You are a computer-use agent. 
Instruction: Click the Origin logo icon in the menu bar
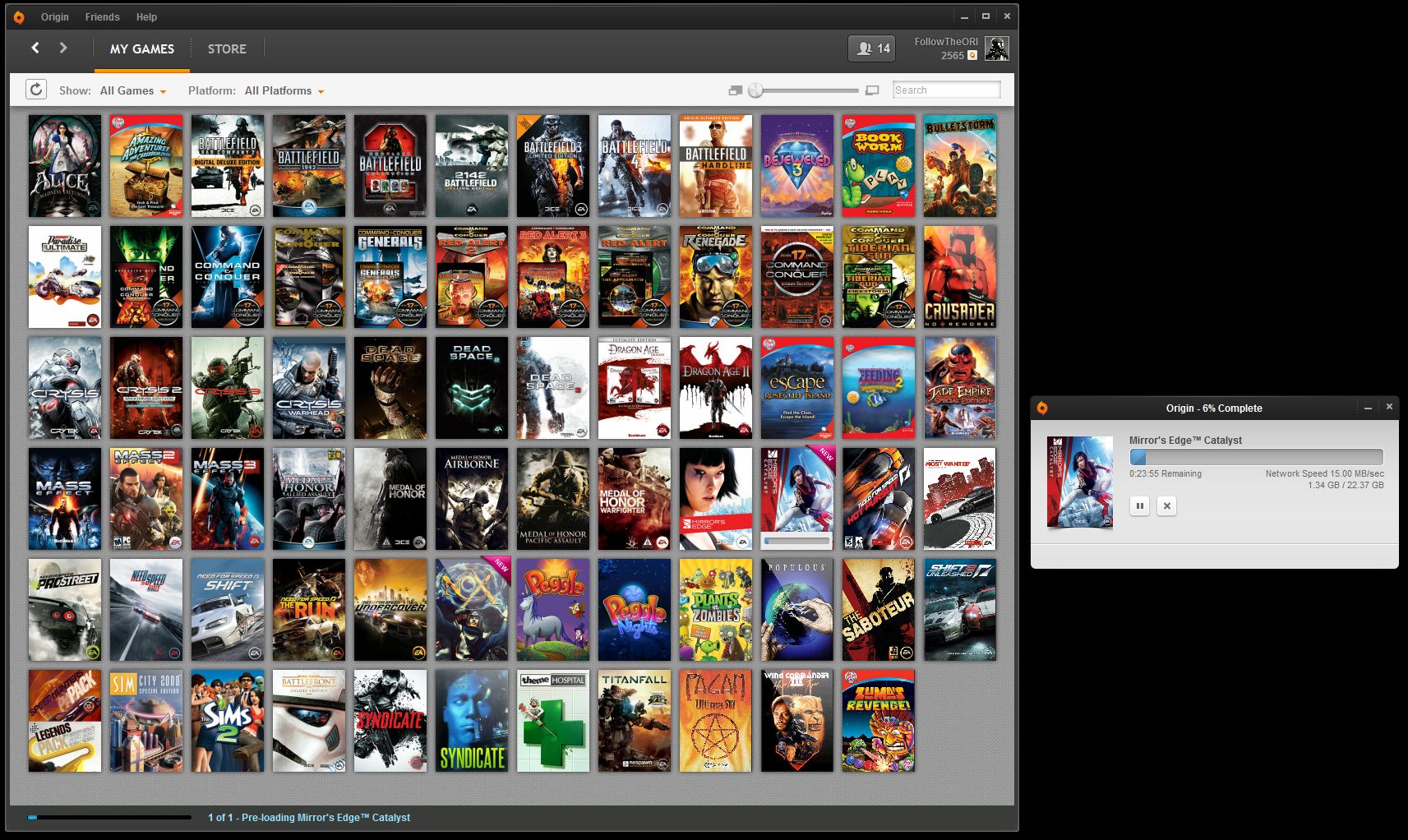click(19, 16)
